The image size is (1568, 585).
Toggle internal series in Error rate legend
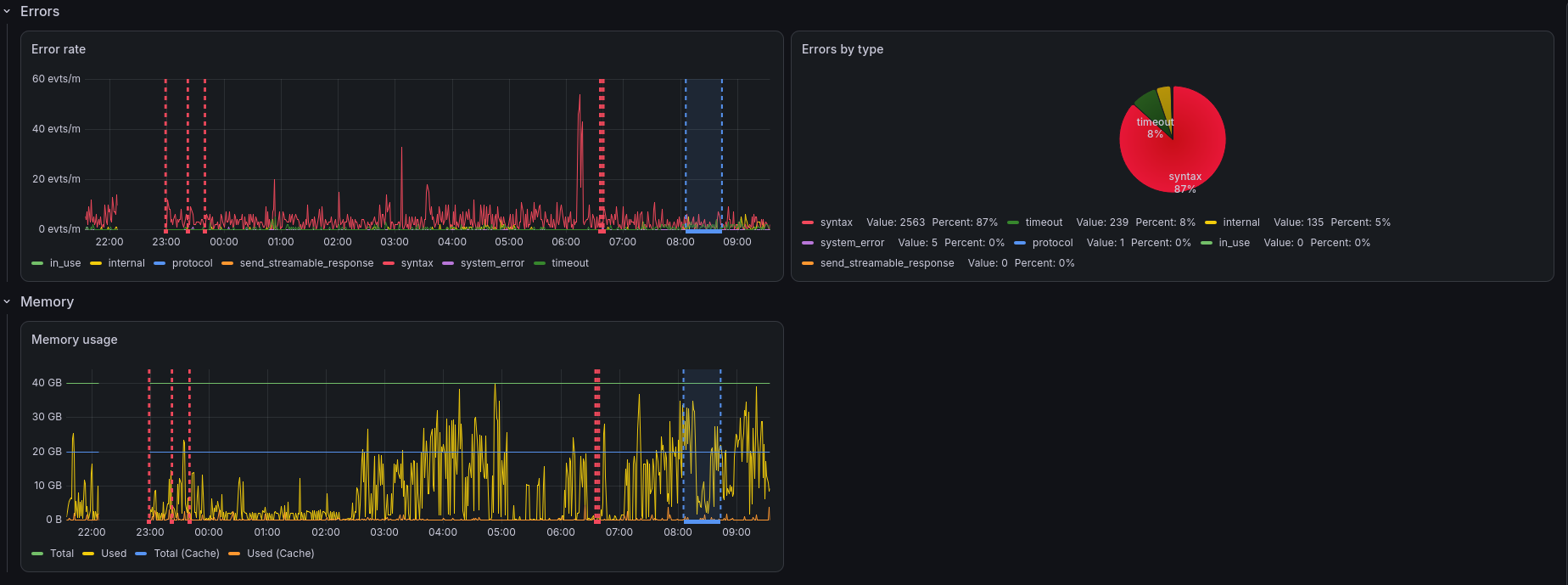(x=126, y=263)
